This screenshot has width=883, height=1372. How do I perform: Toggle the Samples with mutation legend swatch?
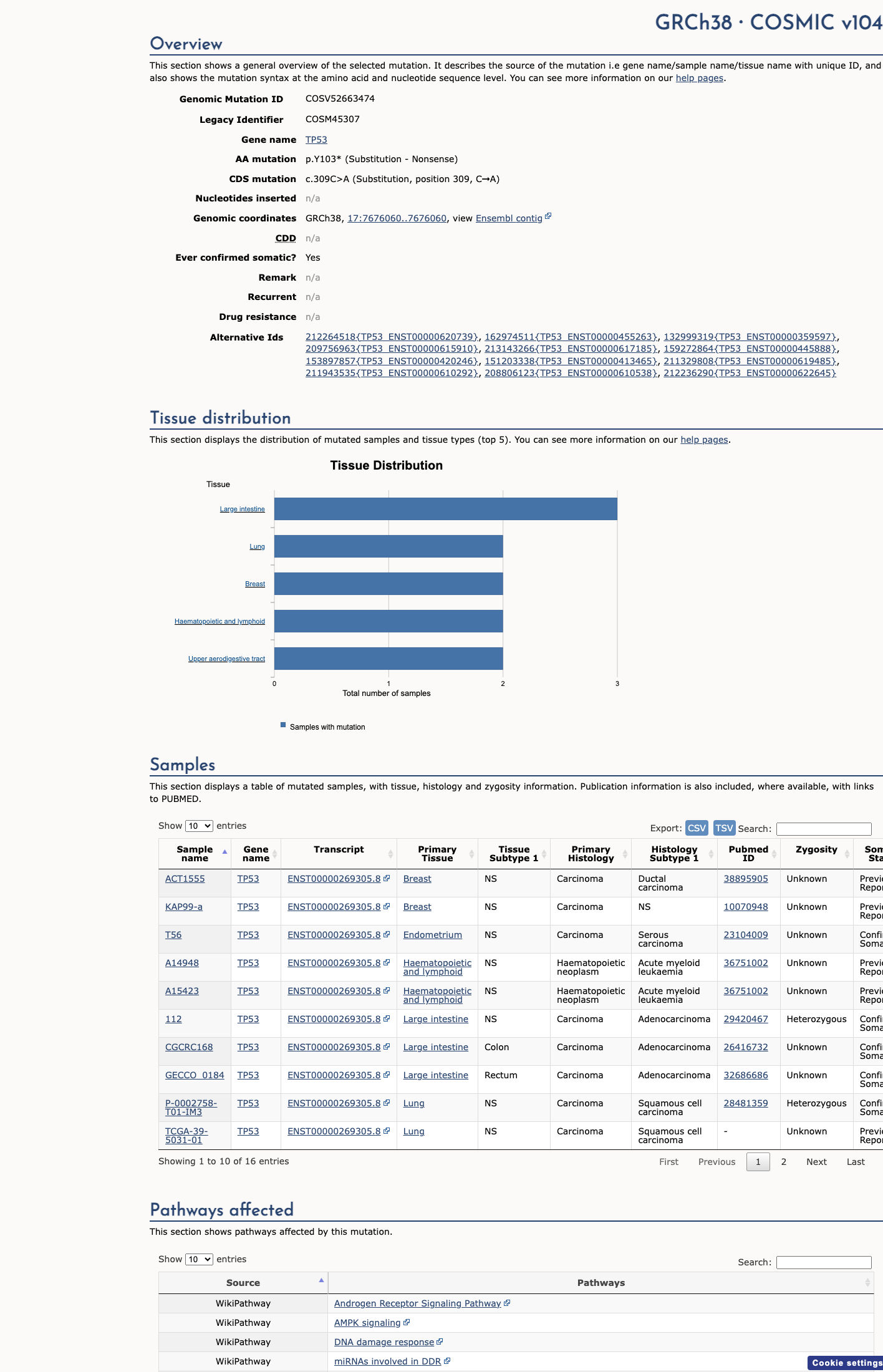click(x=283, y=725)
